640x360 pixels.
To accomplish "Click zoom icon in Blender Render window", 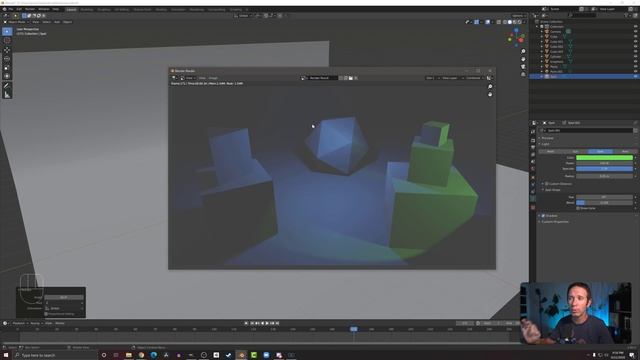I will pyautogui.click(x=490, y=87).
